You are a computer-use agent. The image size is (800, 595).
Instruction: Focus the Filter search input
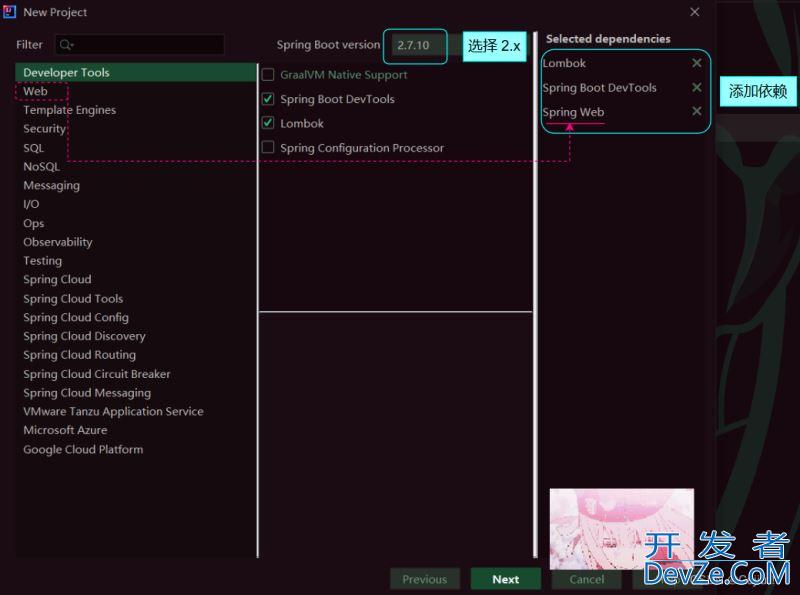click(x=139, y=45)
